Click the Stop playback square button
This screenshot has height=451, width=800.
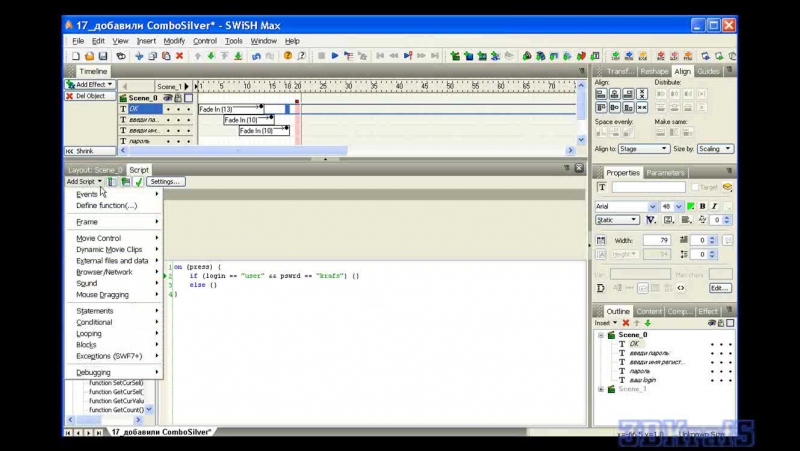click(321, 56)
